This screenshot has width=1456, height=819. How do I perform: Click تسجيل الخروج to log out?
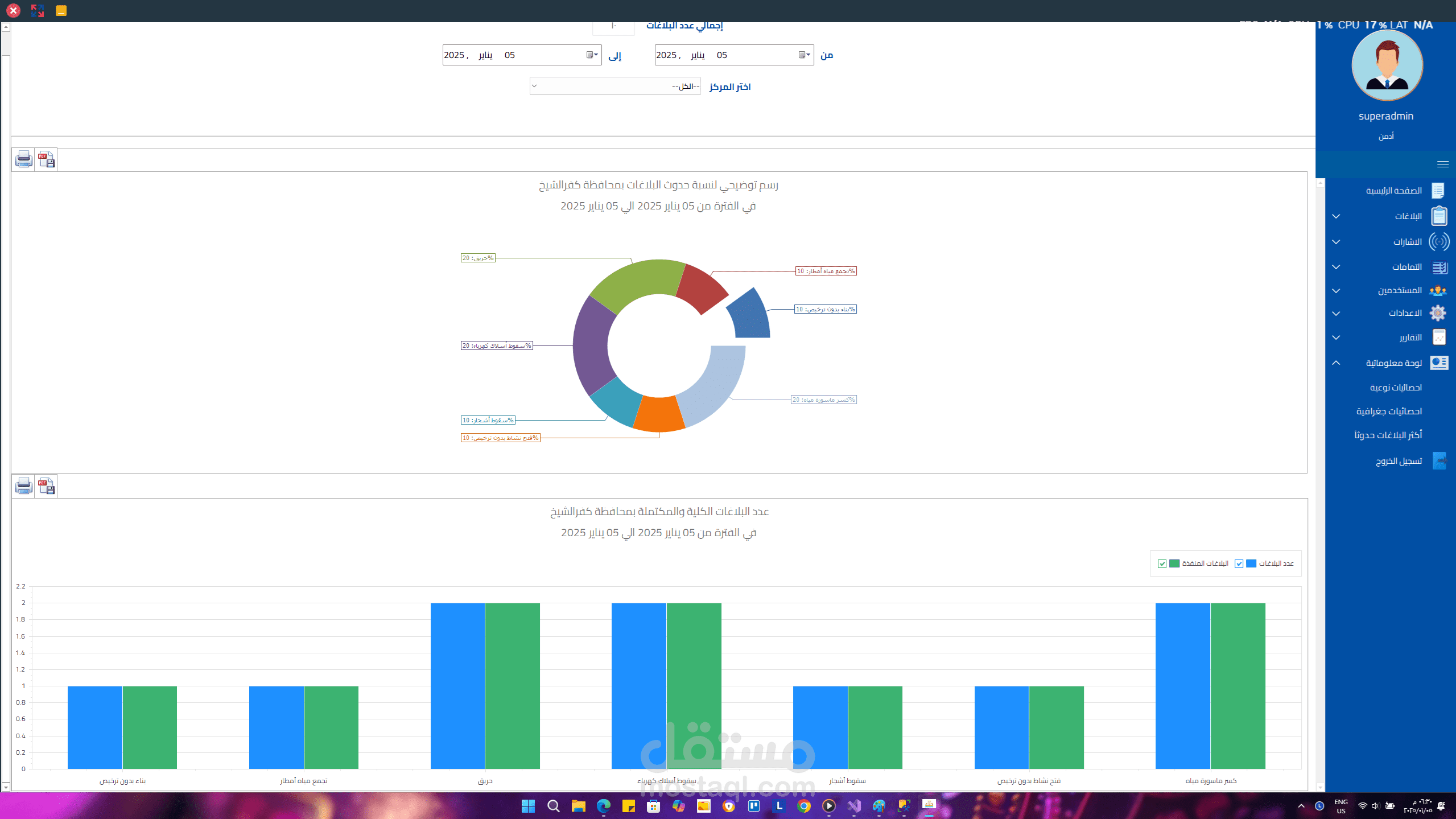click(x=1399, y=461)
